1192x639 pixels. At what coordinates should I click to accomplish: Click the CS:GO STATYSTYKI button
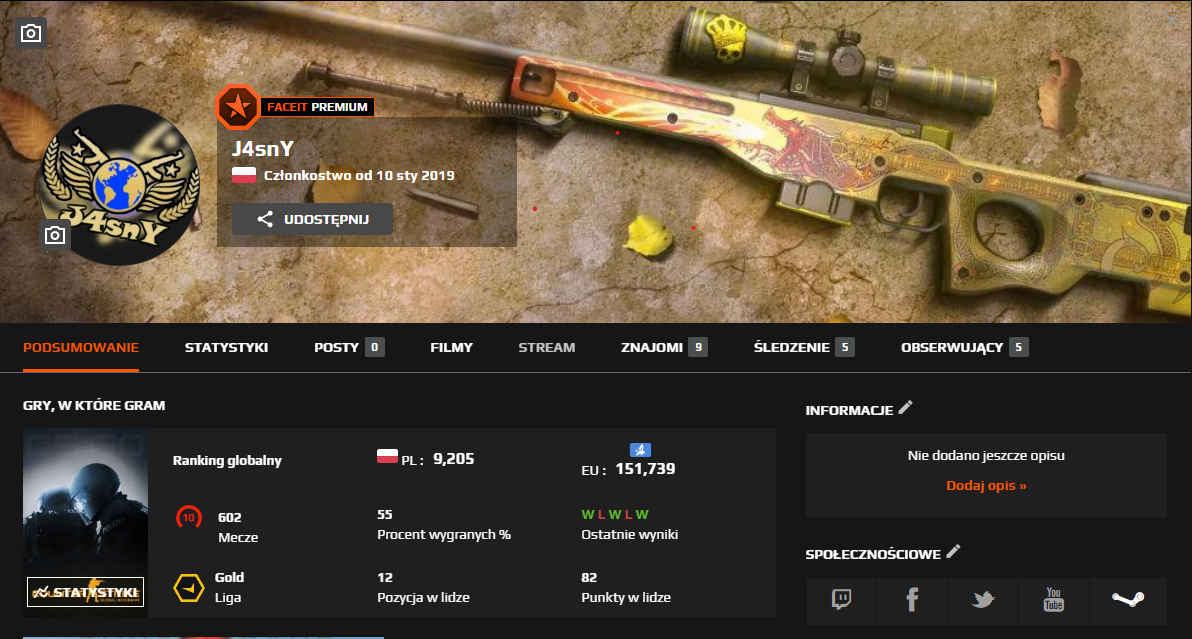85,592
